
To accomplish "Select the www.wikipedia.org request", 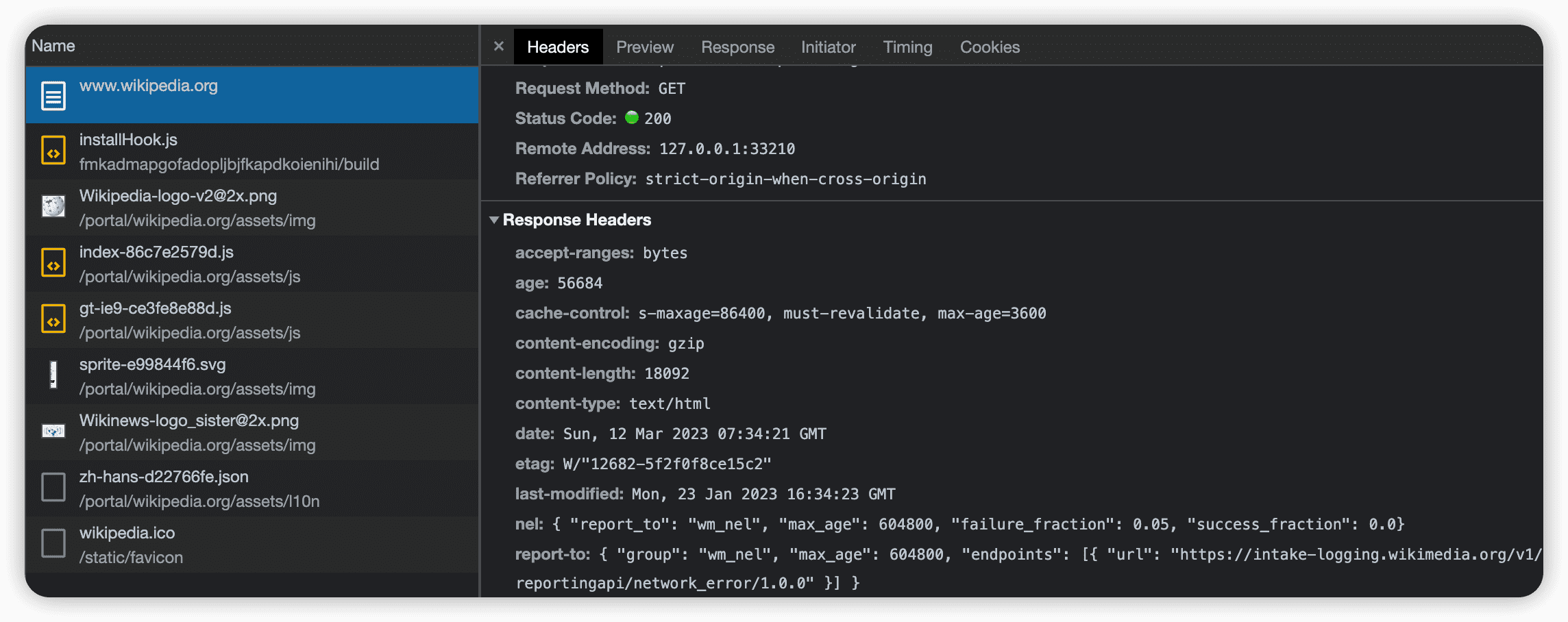I will 252,95.
